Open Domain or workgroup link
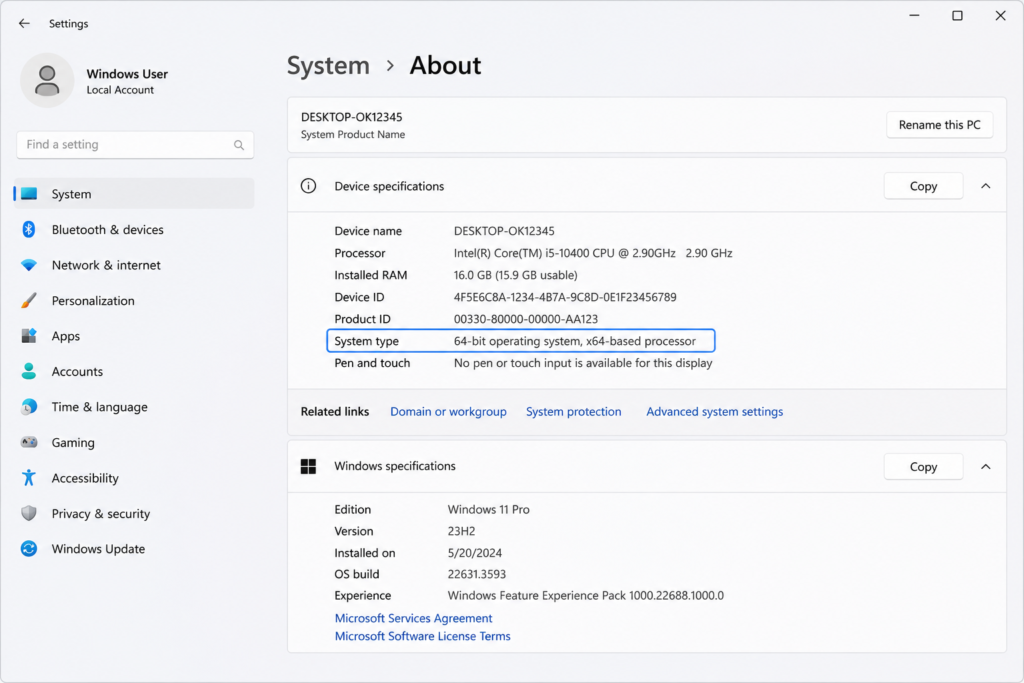This screenshot has width=1024, height=683. tap(448, 411)
